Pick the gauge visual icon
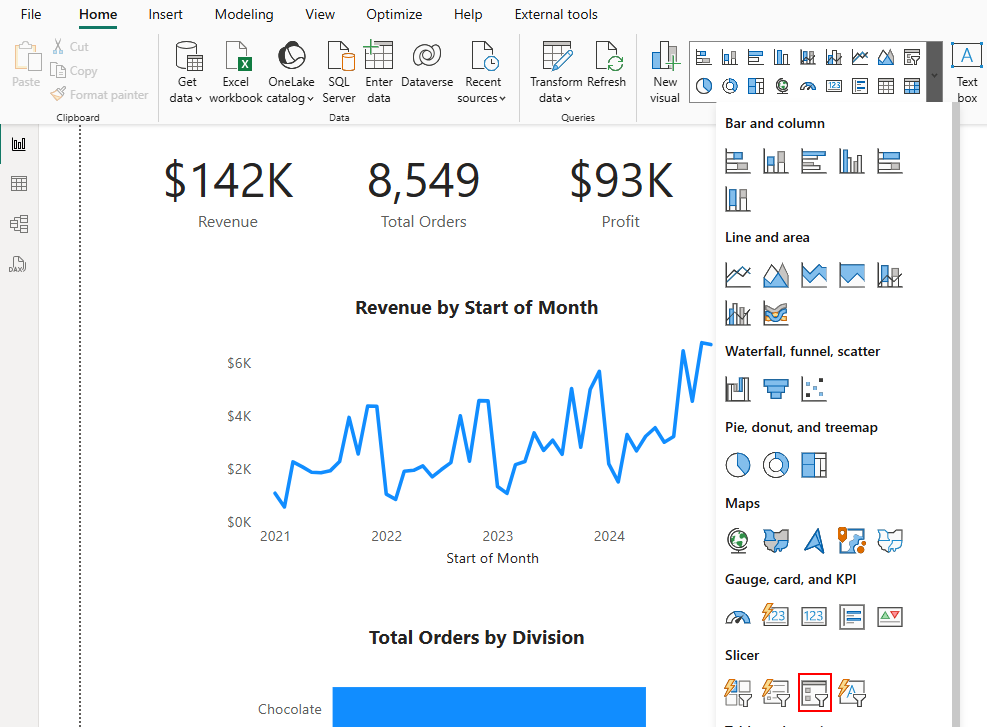The image size is (987, 727). coord(738,617)
